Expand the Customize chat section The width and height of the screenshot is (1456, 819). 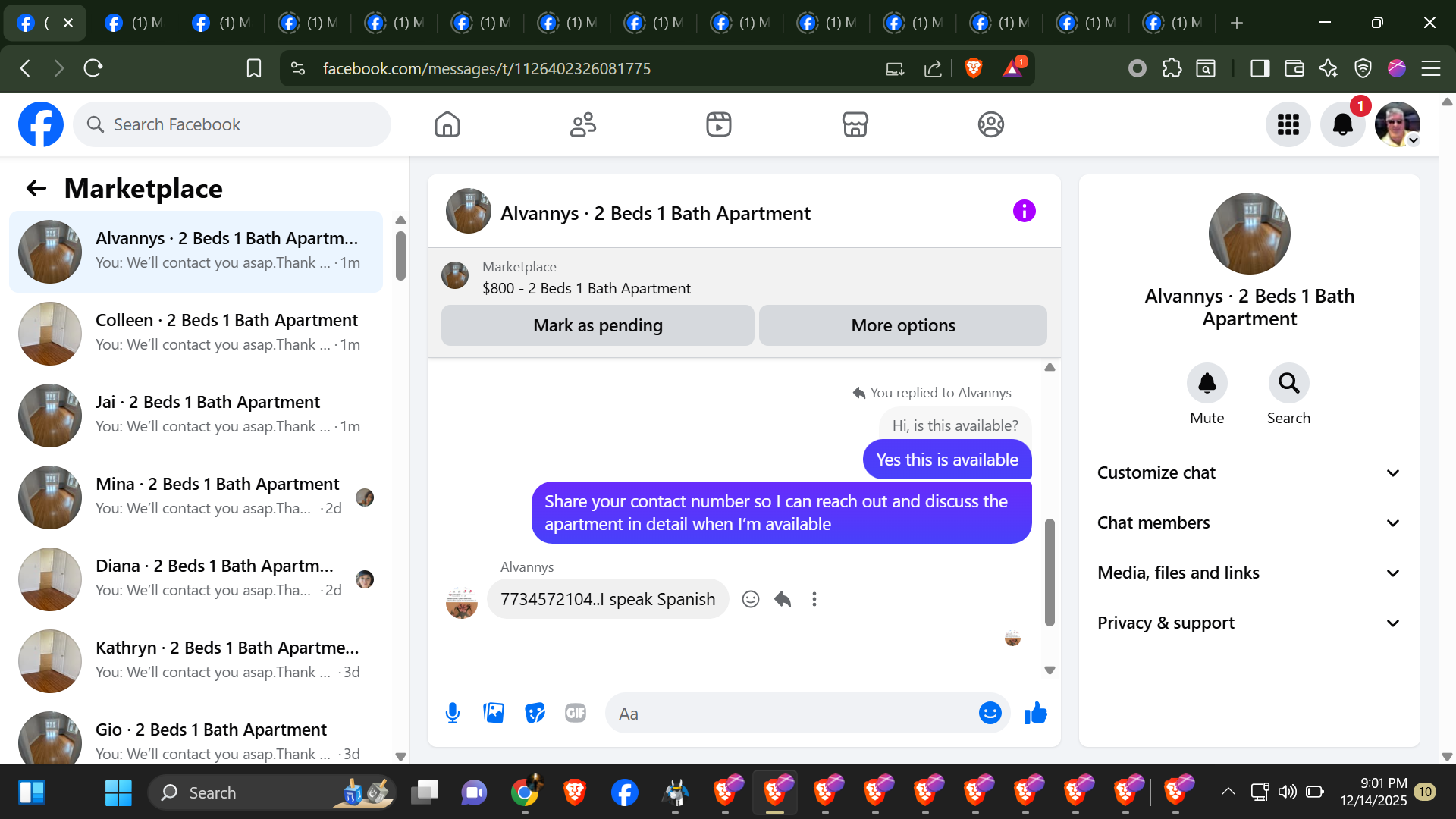(x=1248, y=472)
